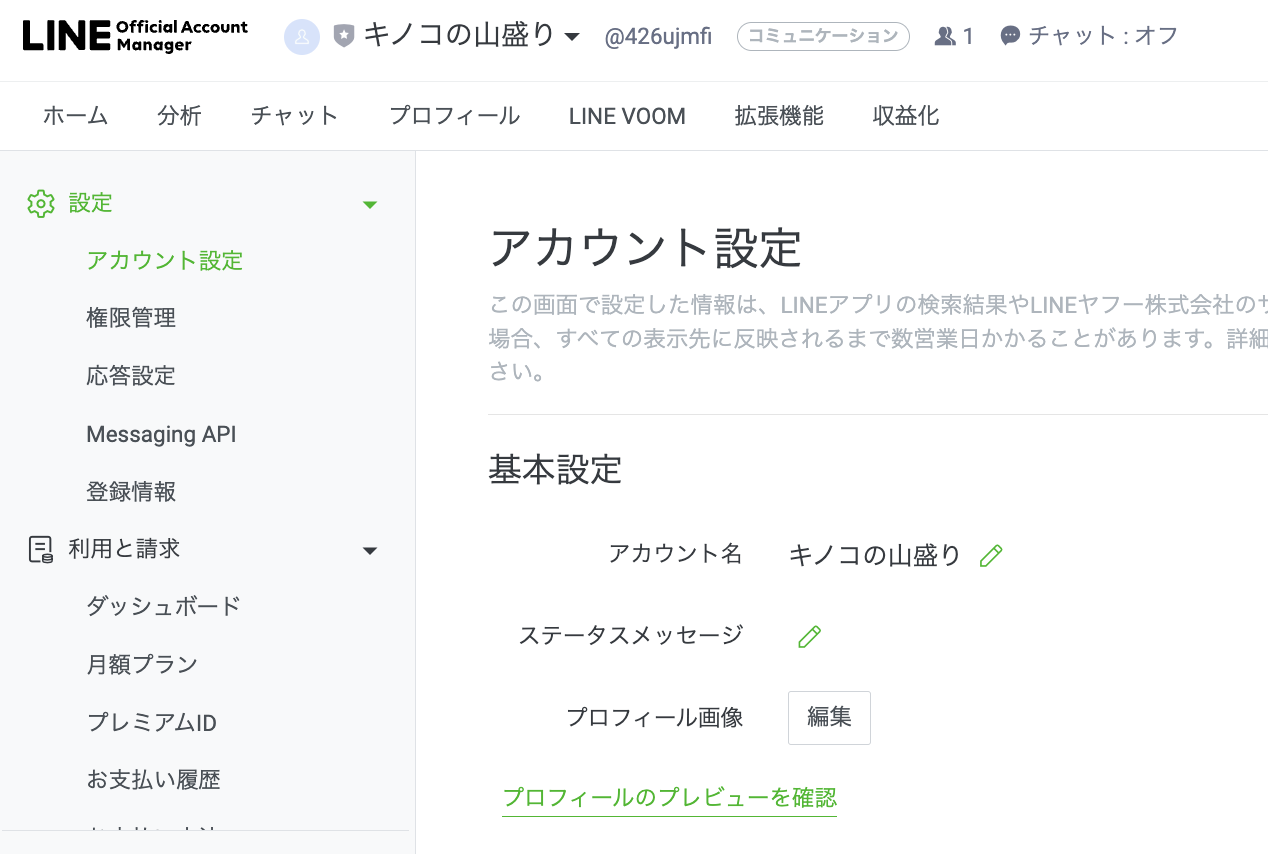Open お支払い履歴 in the sidebar

click(153, 779)
